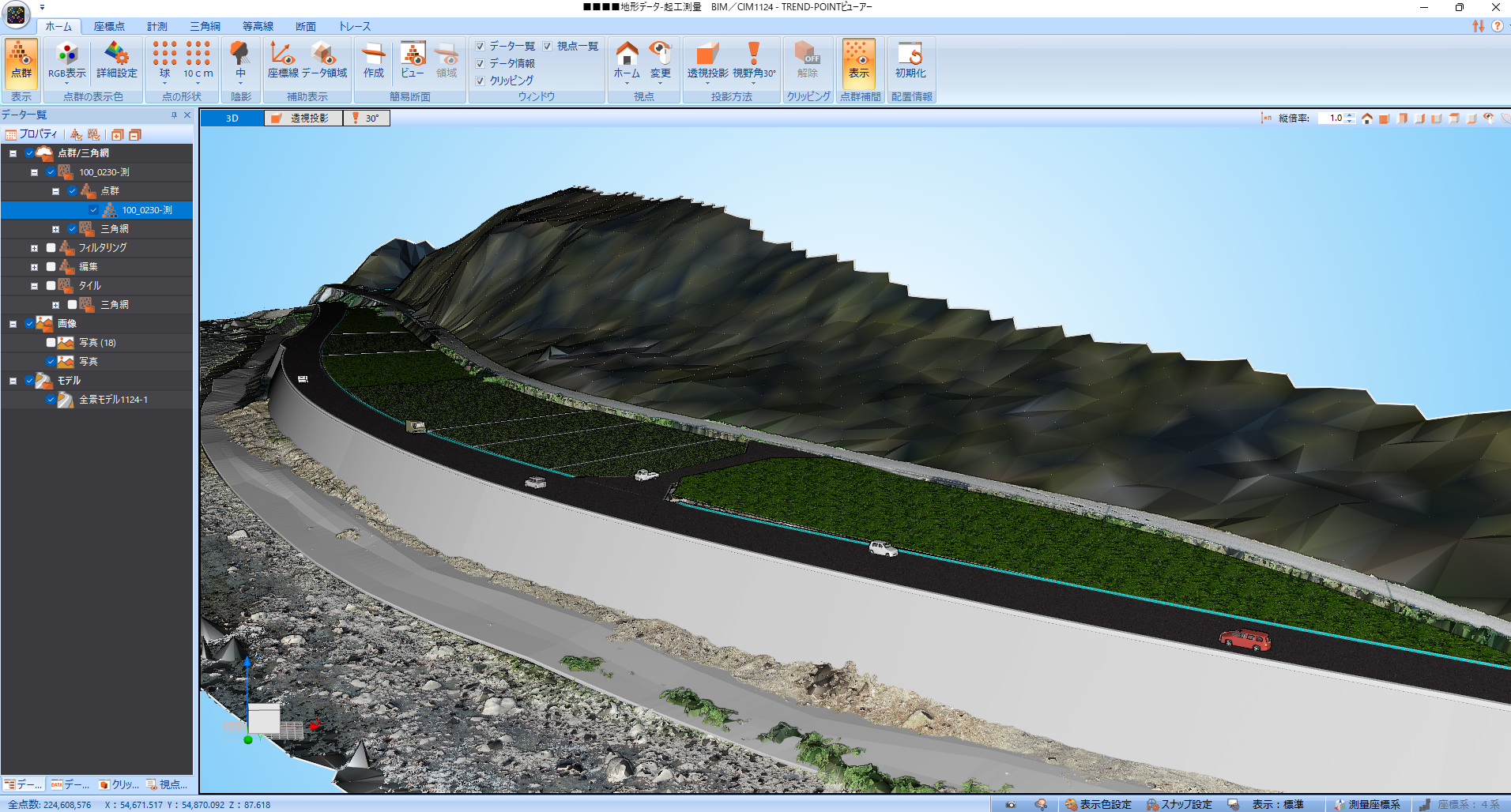The image size is (1511, 812).
Task: Click 表示色設定 in the status bar
Action: 1098,804
